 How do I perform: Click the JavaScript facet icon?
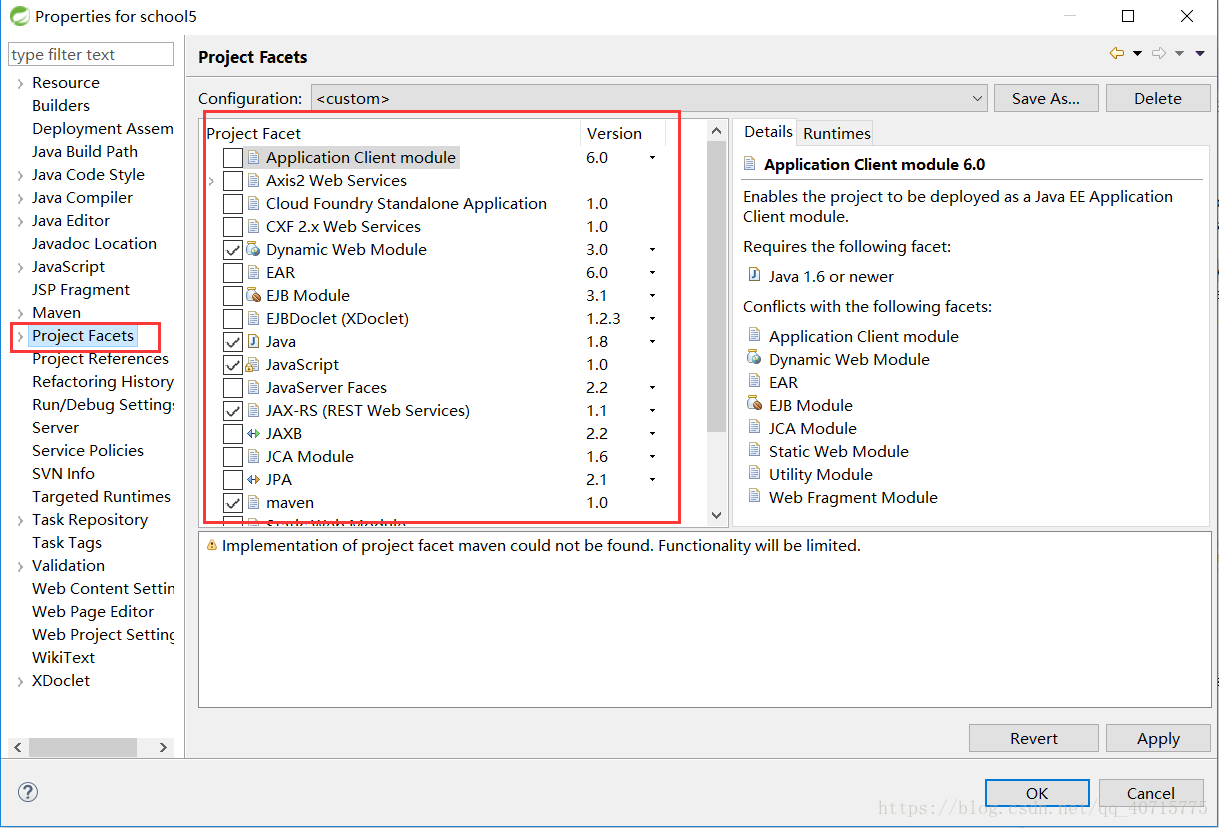[253, 364]
